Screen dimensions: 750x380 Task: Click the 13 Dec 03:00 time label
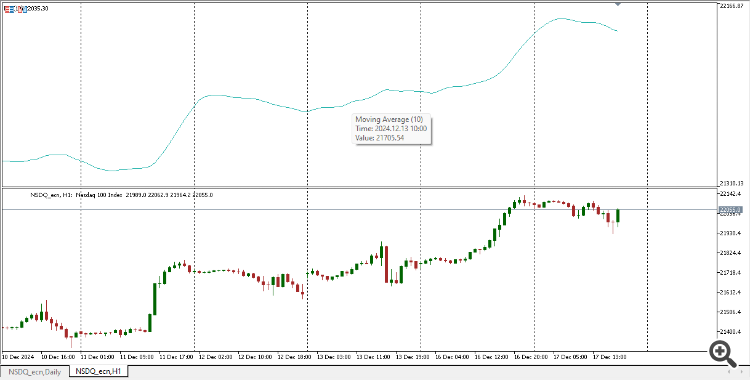pyautogui.click(x=334, y=357)
